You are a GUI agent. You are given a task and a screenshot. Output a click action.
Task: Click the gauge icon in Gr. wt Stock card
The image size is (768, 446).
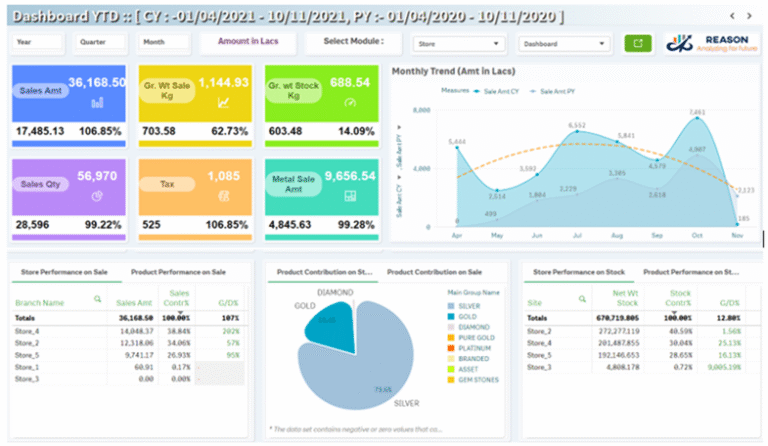click(x=350, y=102)
